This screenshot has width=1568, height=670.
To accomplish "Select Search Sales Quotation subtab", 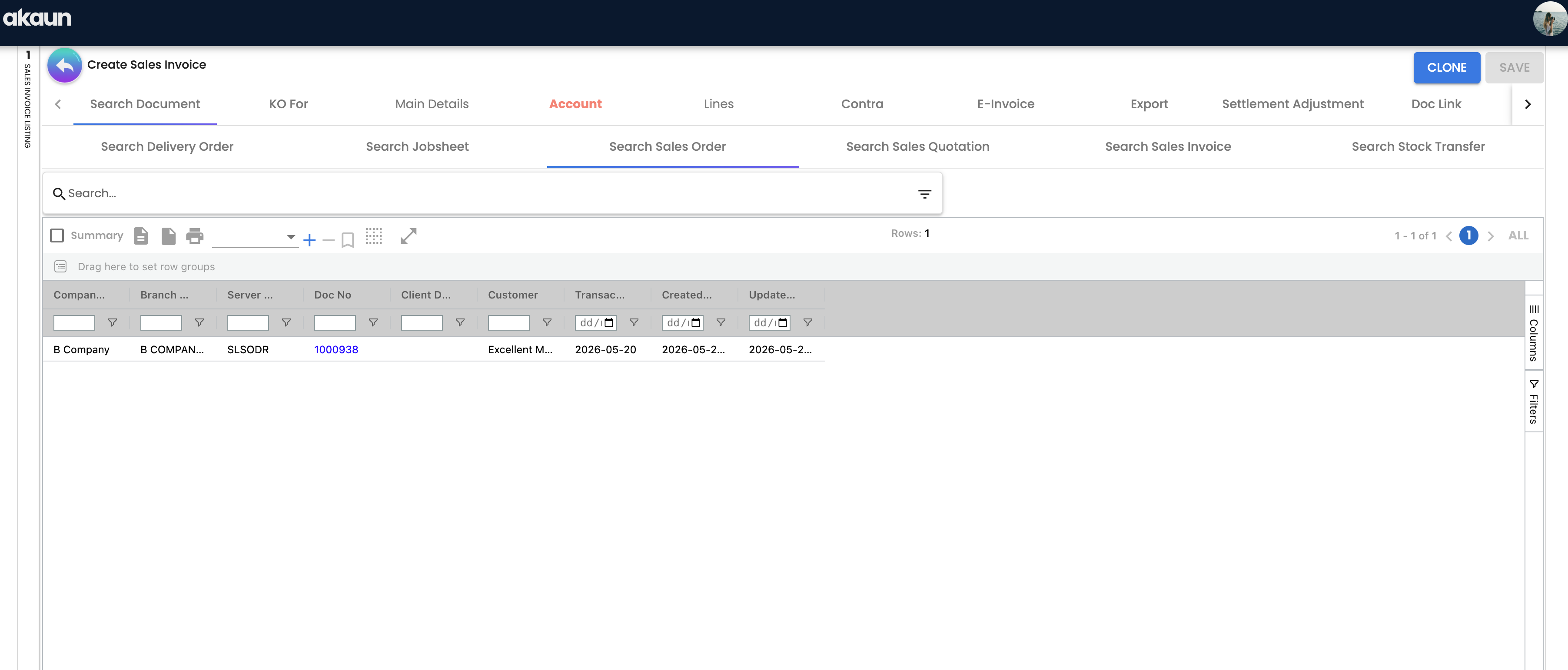I will tap(918, 147).
